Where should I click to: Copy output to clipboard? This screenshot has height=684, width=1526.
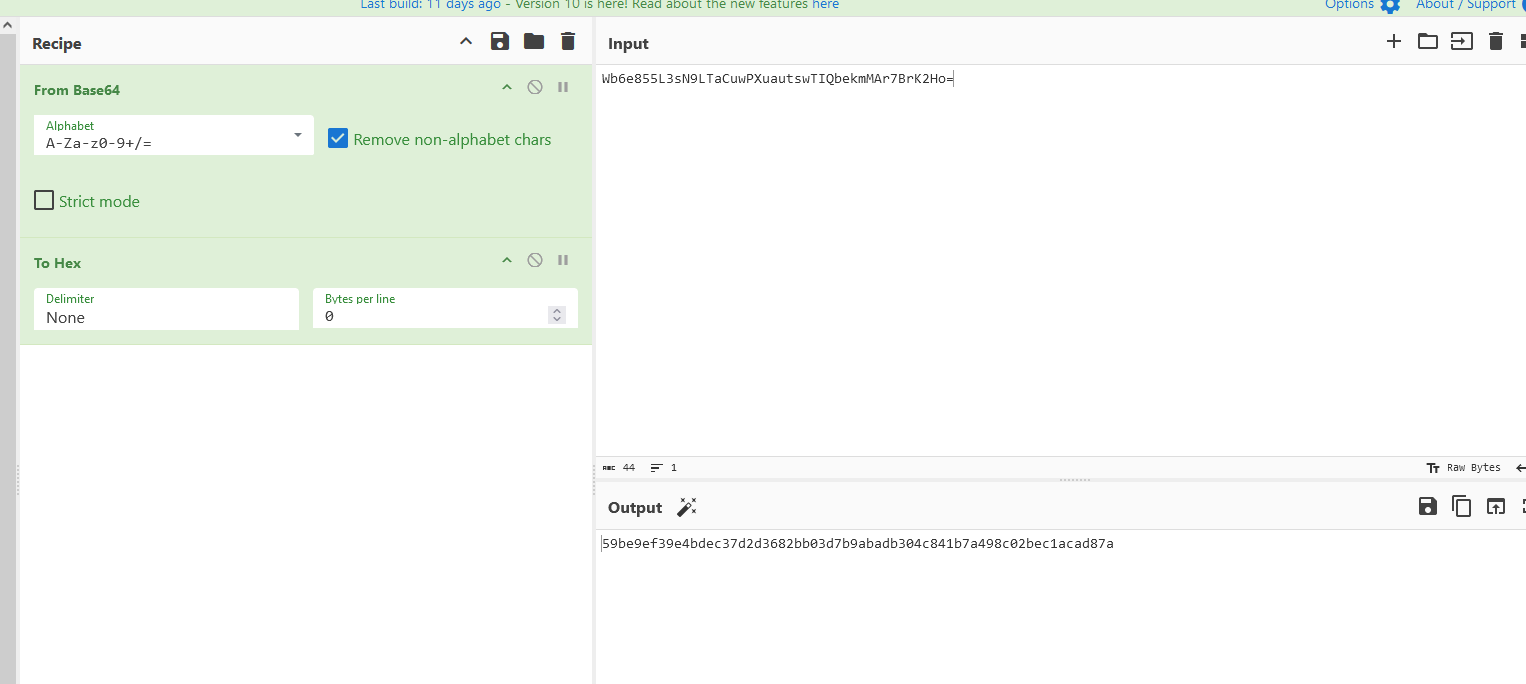(x=1462, y=506)
